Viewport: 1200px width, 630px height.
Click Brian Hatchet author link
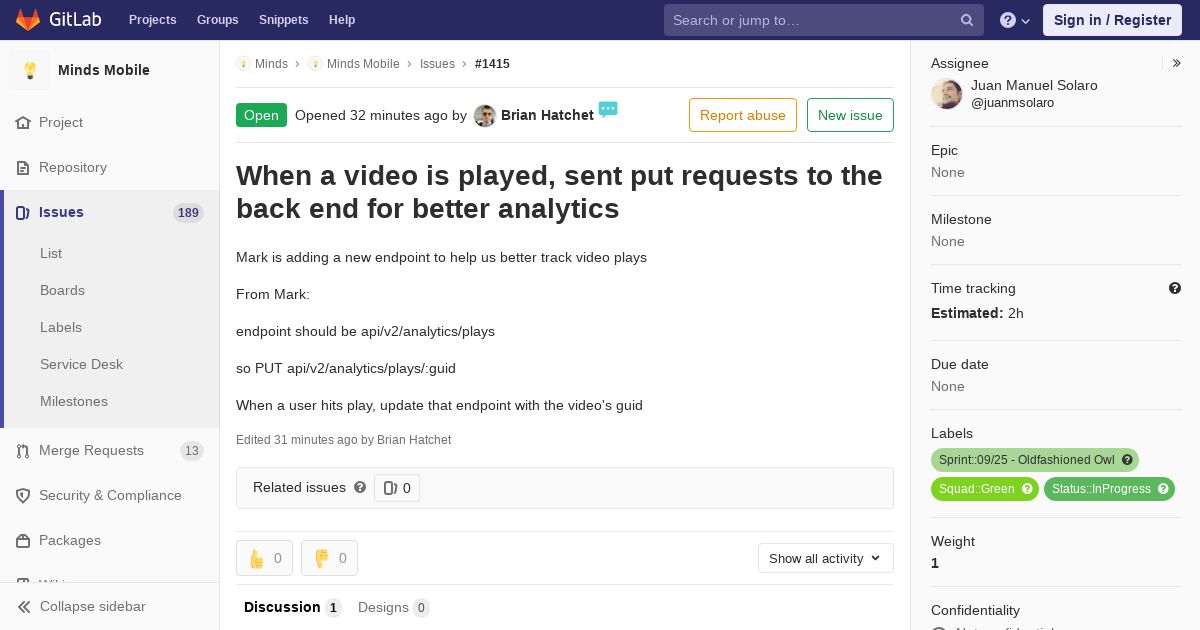click(x=547, y=115)
